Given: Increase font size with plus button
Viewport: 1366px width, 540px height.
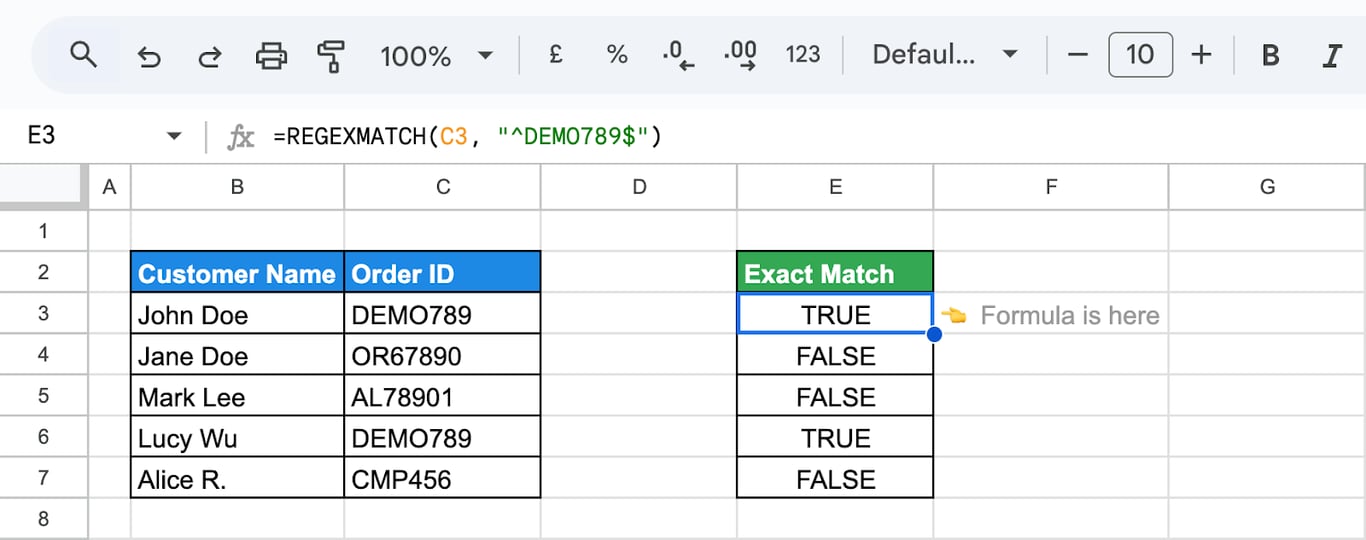Looking at the screenshot, I should (1202, 55).
